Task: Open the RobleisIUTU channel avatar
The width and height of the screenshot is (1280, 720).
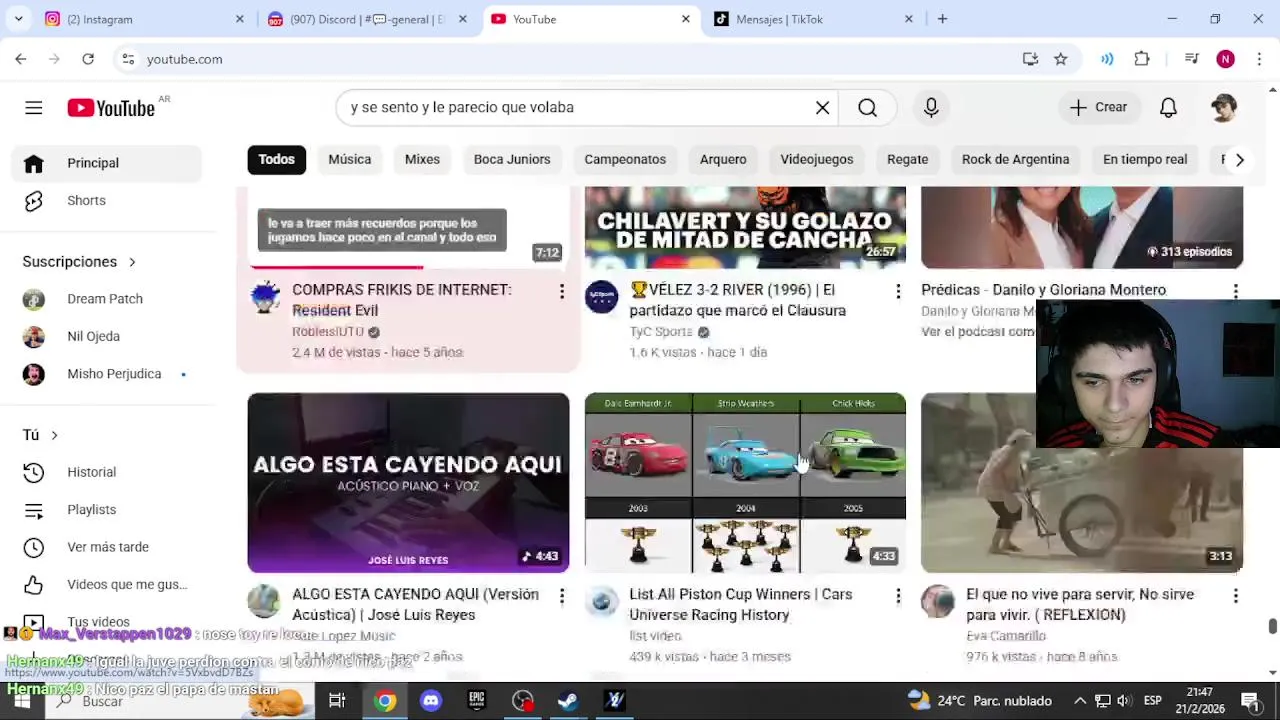Action: coord(265,297)
